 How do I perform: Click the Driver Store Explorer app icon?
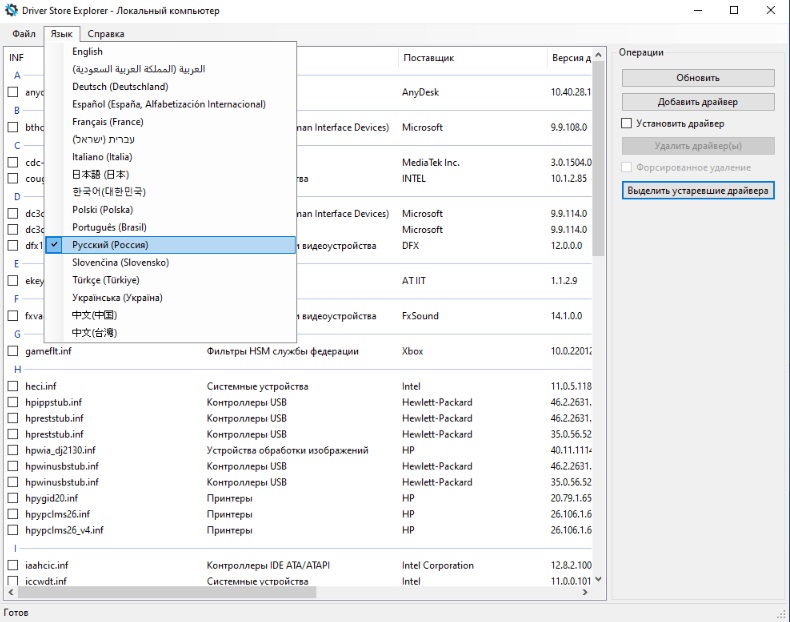(12, 11)
